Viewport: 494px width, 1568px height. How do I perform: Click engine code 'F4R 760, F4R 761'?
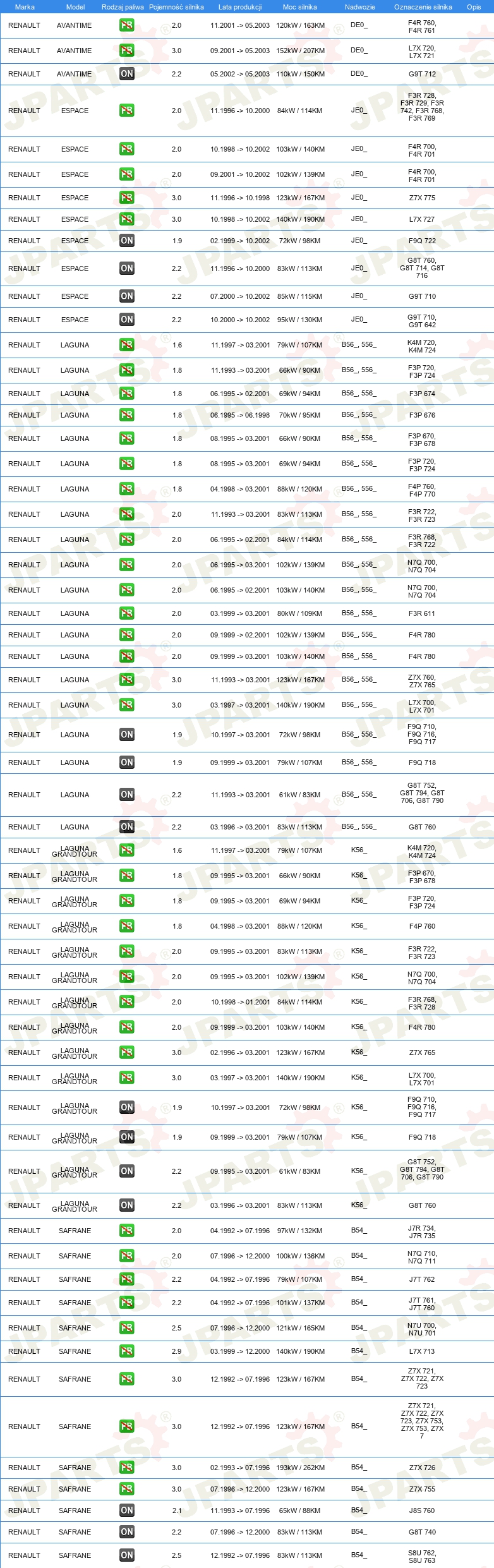[422, 26]
